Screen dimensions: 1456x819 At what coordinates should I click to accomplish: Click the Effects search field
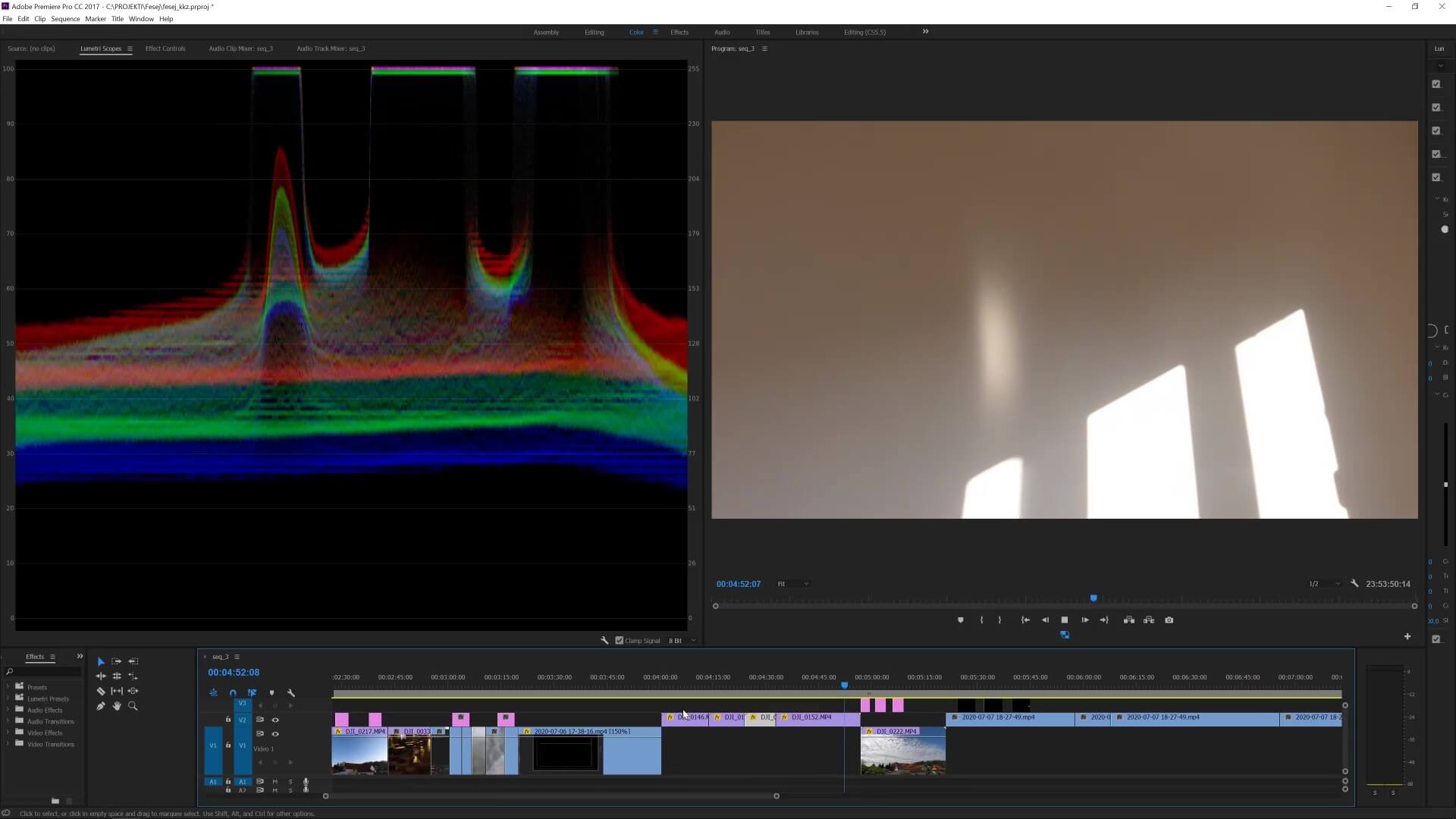[45, 672]
